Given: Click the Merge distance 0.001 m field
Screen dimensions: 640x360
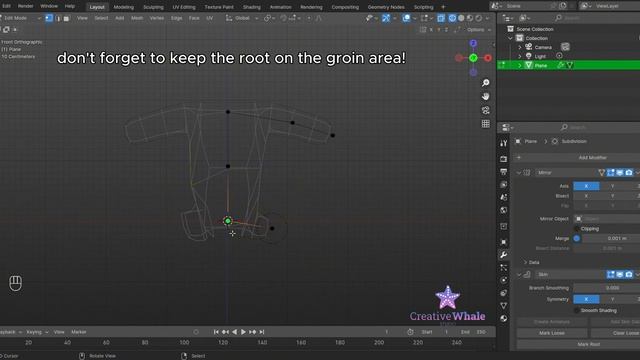Looking at the screenshot, I should coord(611,238).
